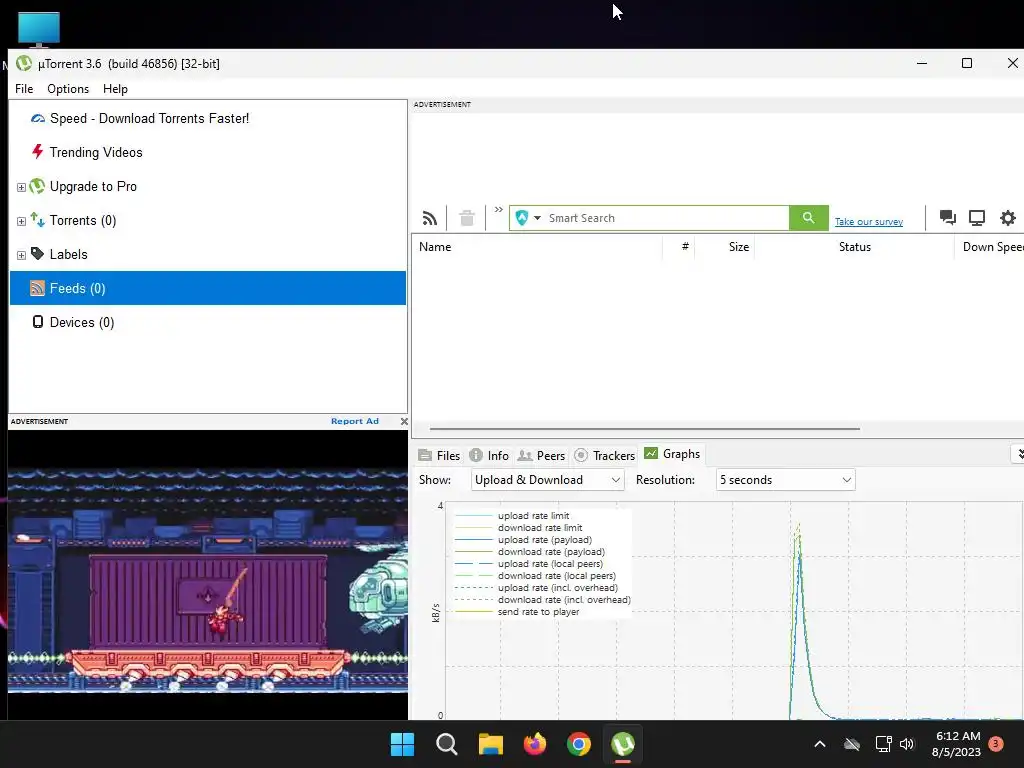Click the red Trending Videos lightning icon
Screen dimensions: 1024x768
click(x=38, y=152)
